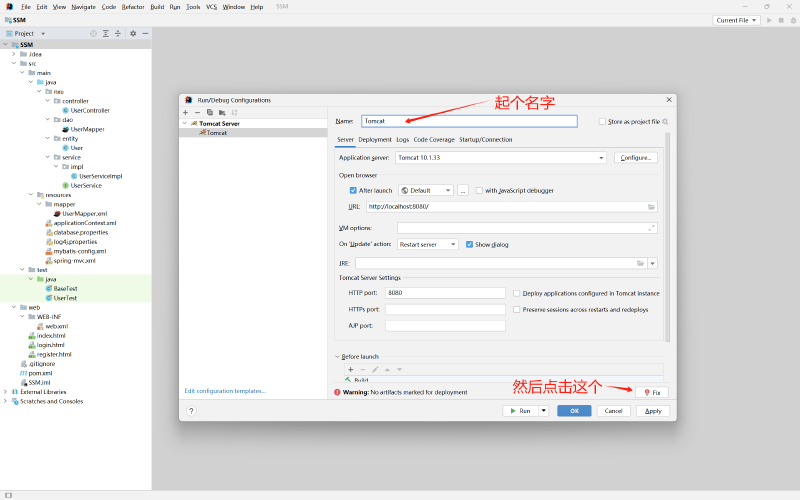Click the locate-in-project target icon

pos(93,33)
